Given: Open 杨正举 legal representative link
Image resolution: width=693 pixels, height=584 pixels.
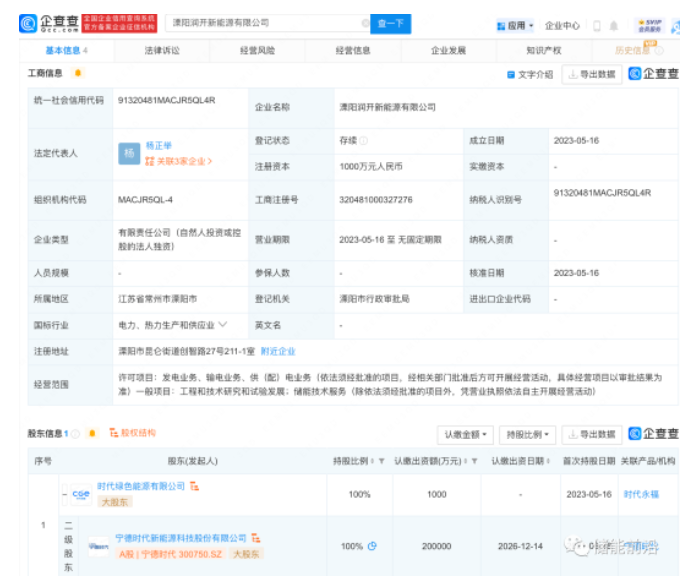Looking at the screenshot, I should click(159, 145).
